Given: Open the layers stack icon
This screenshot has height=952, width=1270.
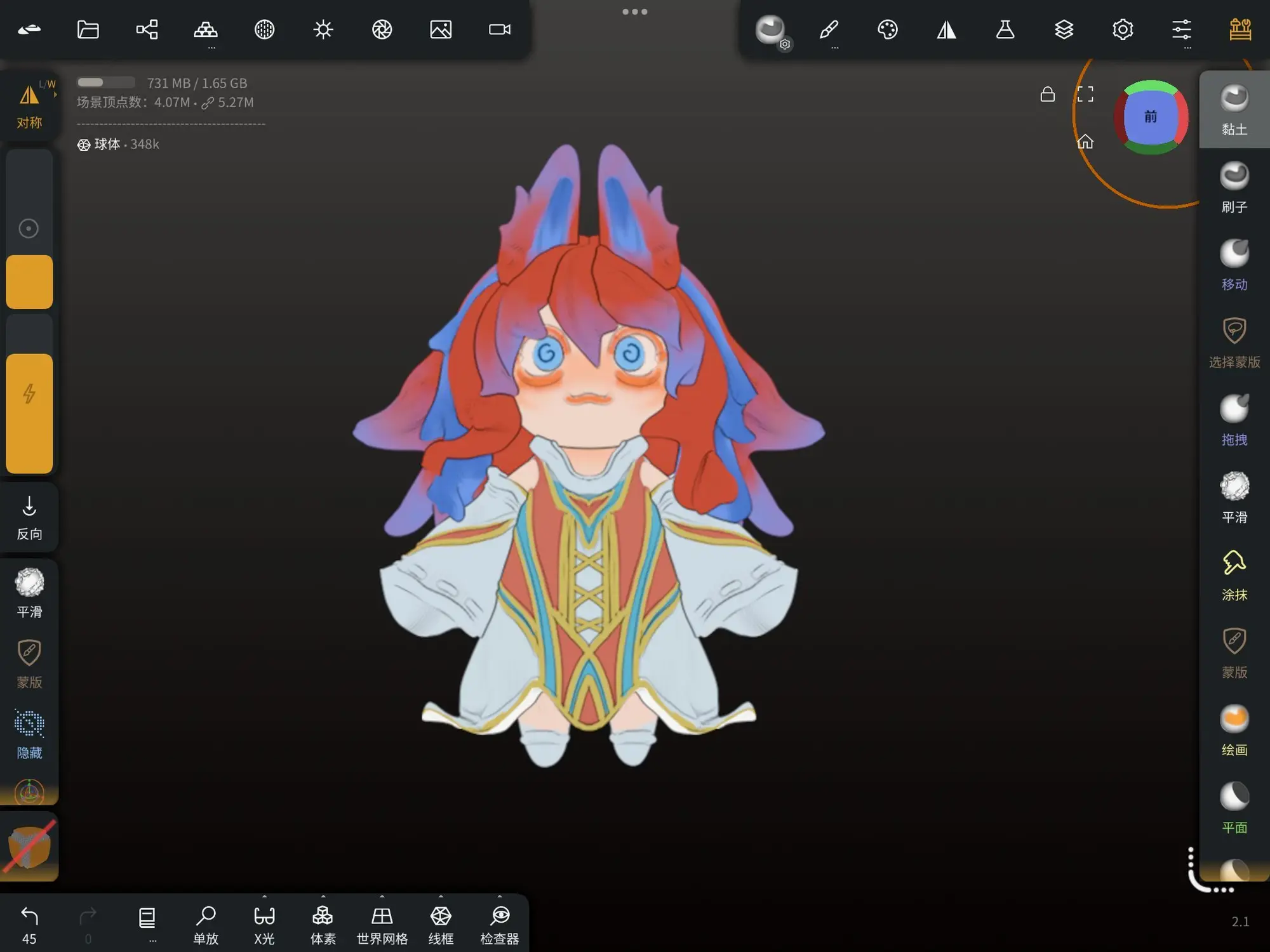Looking at the screenshot, I should [1064, 29].
